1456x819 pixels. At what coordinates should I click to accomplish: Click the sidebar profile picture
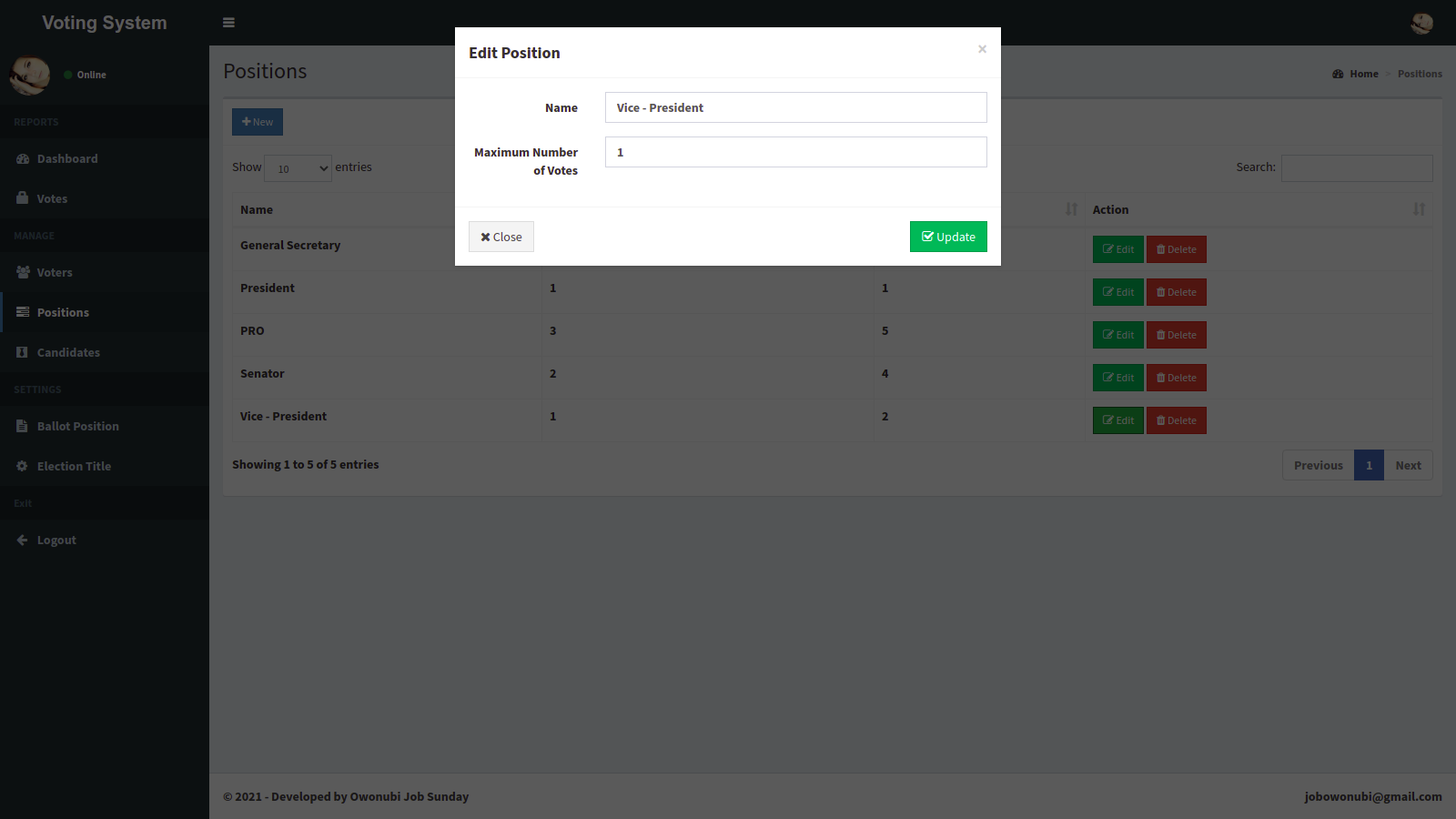[x=30, y=75]
